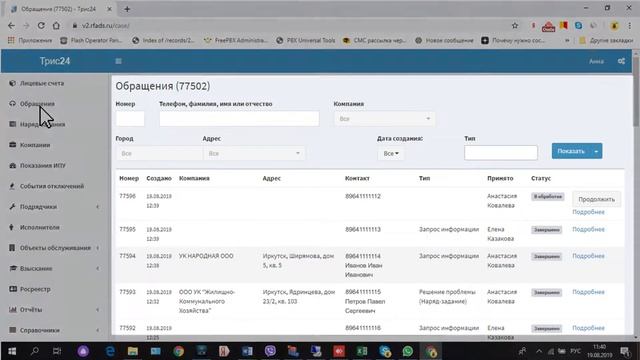640x360 pixels.
Task: Click headset icon next to Обращения
Action: pos(12,104)
